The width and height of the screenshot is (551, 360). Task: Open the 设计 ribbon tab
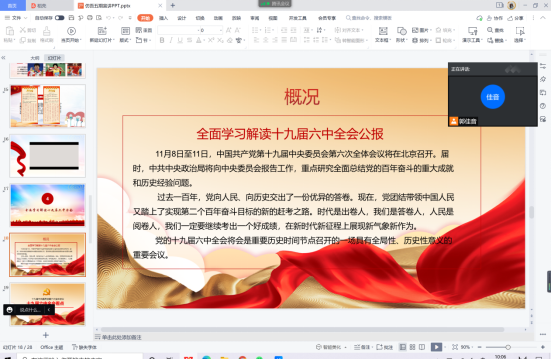coord(182,18)
